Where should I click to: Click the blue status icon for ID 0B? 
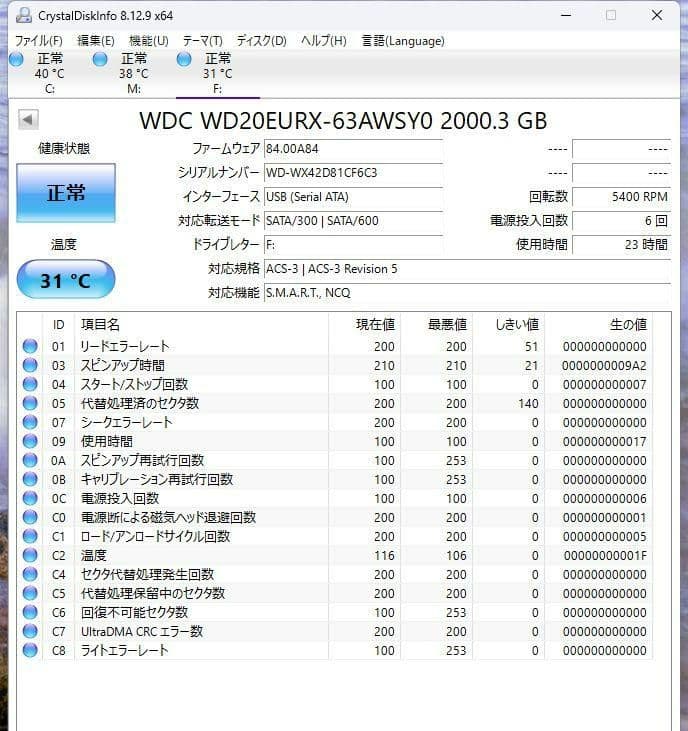coord(30,479)
